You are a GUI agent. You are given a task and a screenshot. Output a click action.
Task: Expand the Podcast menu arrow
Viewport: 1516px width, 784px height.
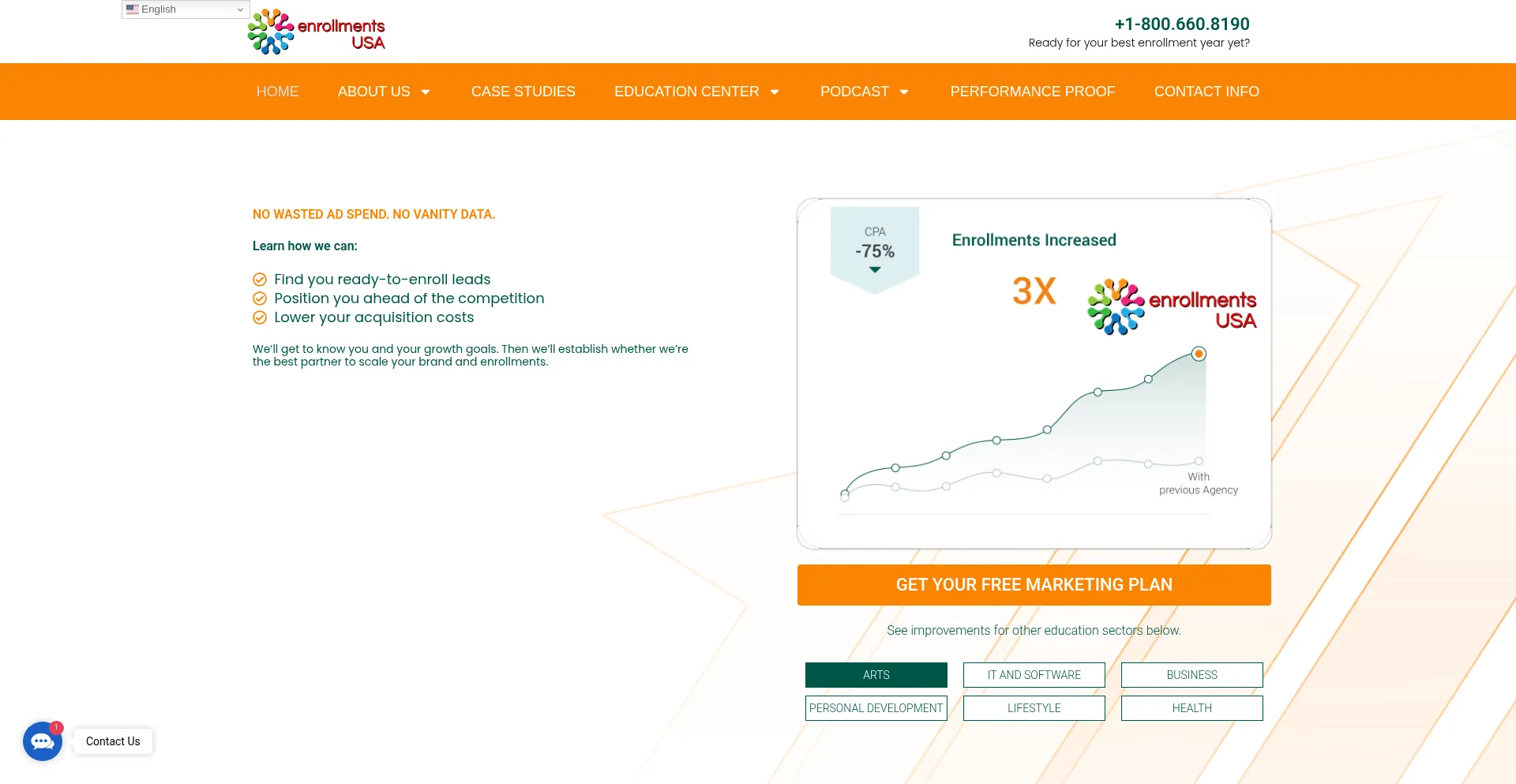pos(904,92)
